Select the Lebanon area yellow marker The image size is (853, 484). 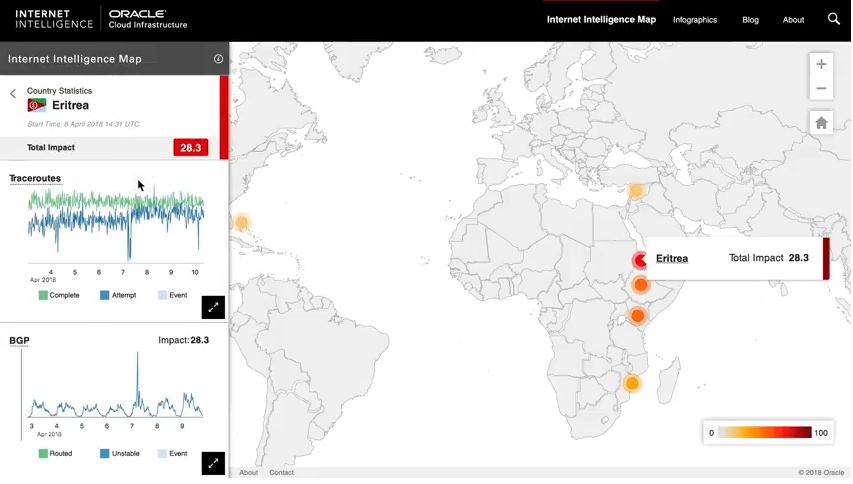click(635, 191)
